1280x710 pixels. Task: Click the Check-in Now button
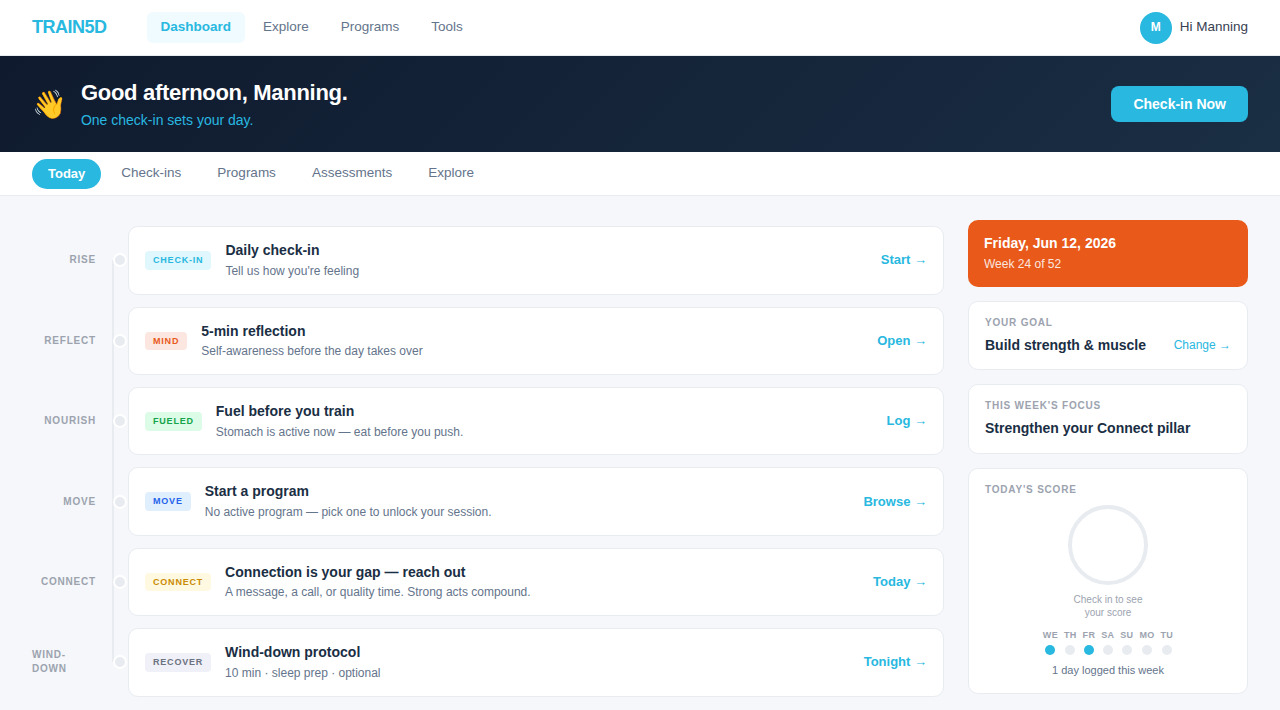1179,104
